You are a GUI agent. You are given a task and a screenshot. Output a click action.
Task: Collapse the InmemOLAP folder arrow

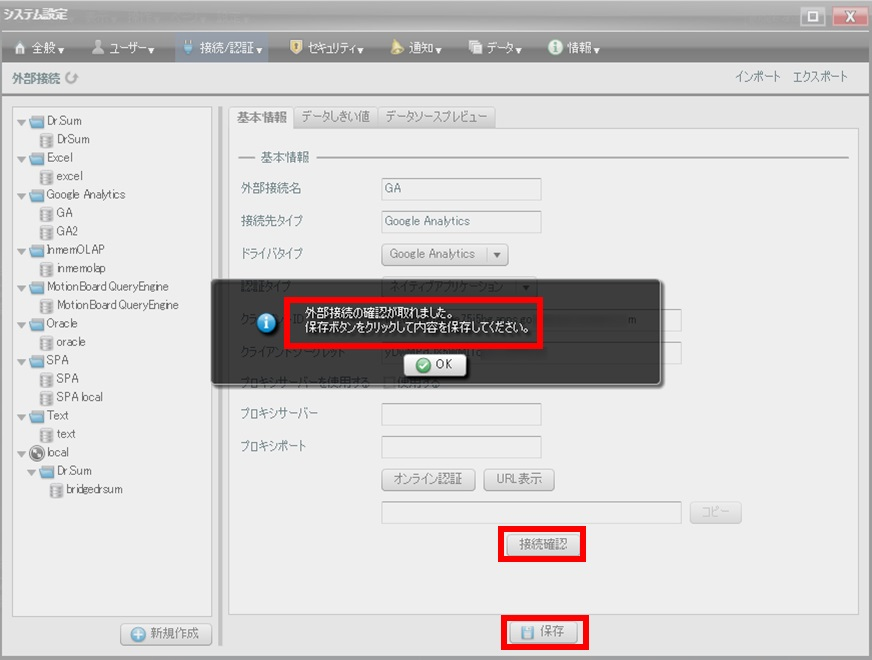22,251
